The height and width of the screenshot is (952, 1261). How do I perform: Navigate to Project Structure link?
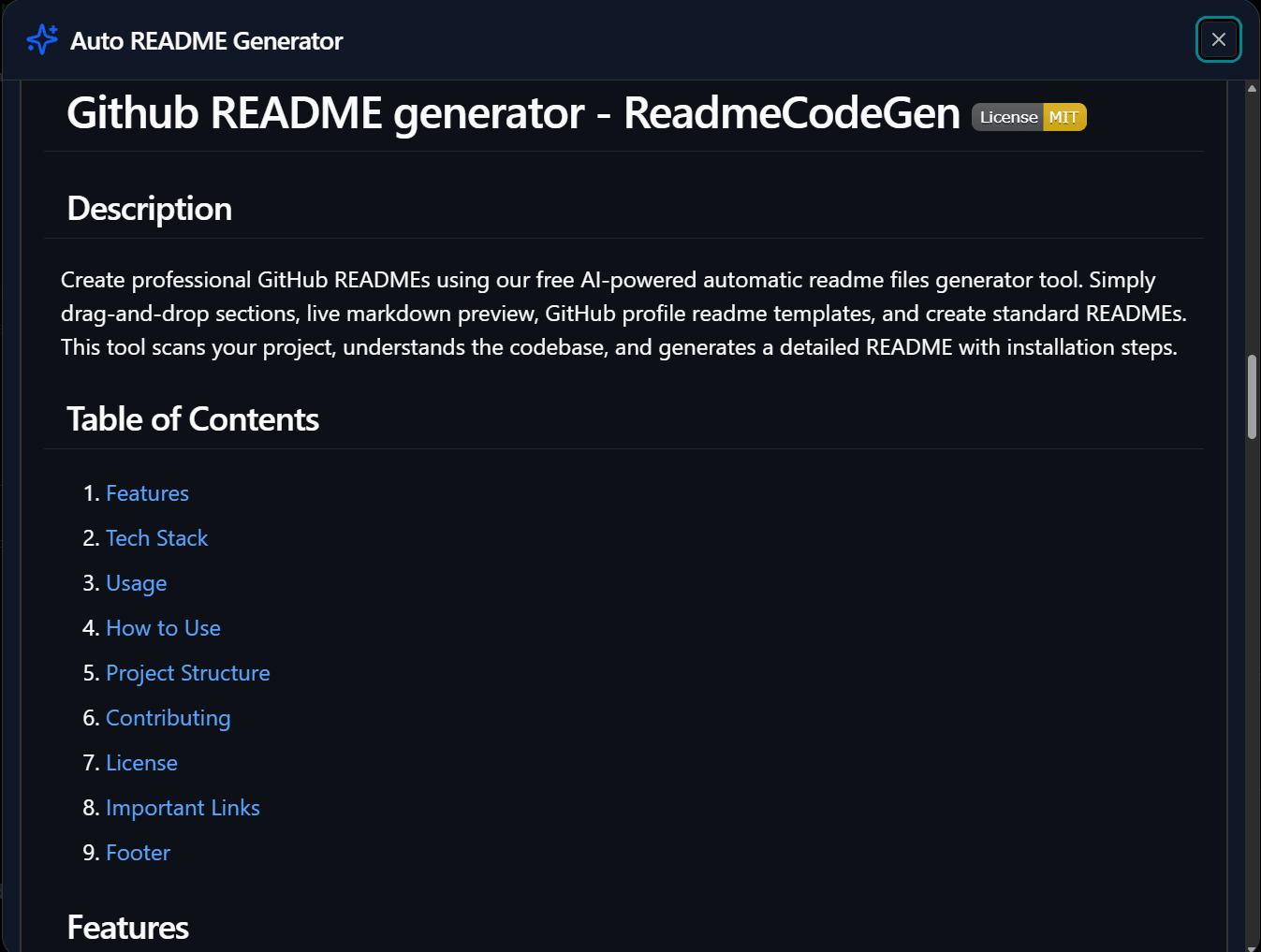pos(187,673)
